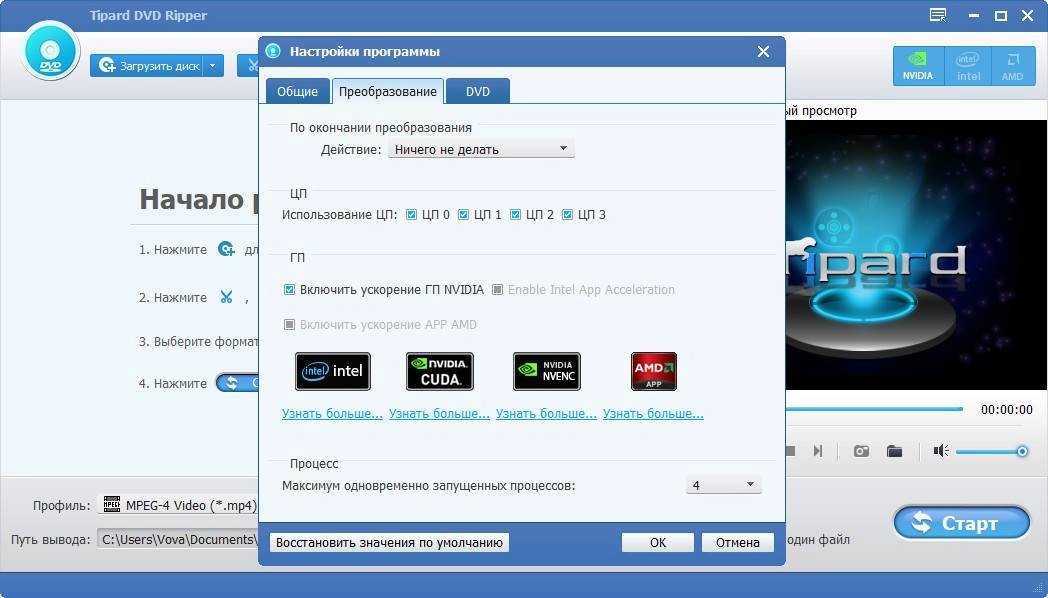
Task: Toggle the ЦП 0 checkbox
Action: [412, 214]
